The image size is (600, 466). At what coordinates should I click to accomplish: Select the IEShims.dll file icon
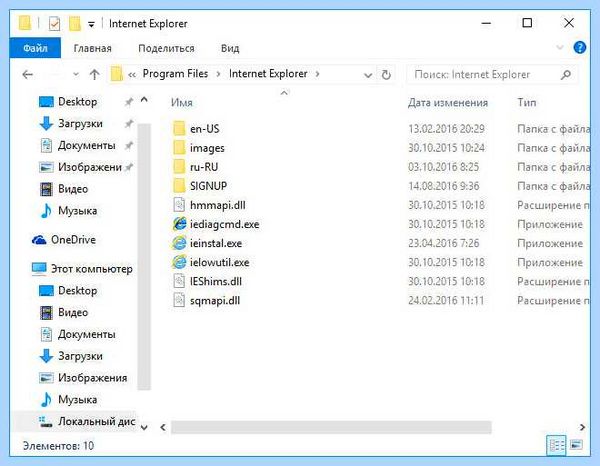(x=179, y=281)
